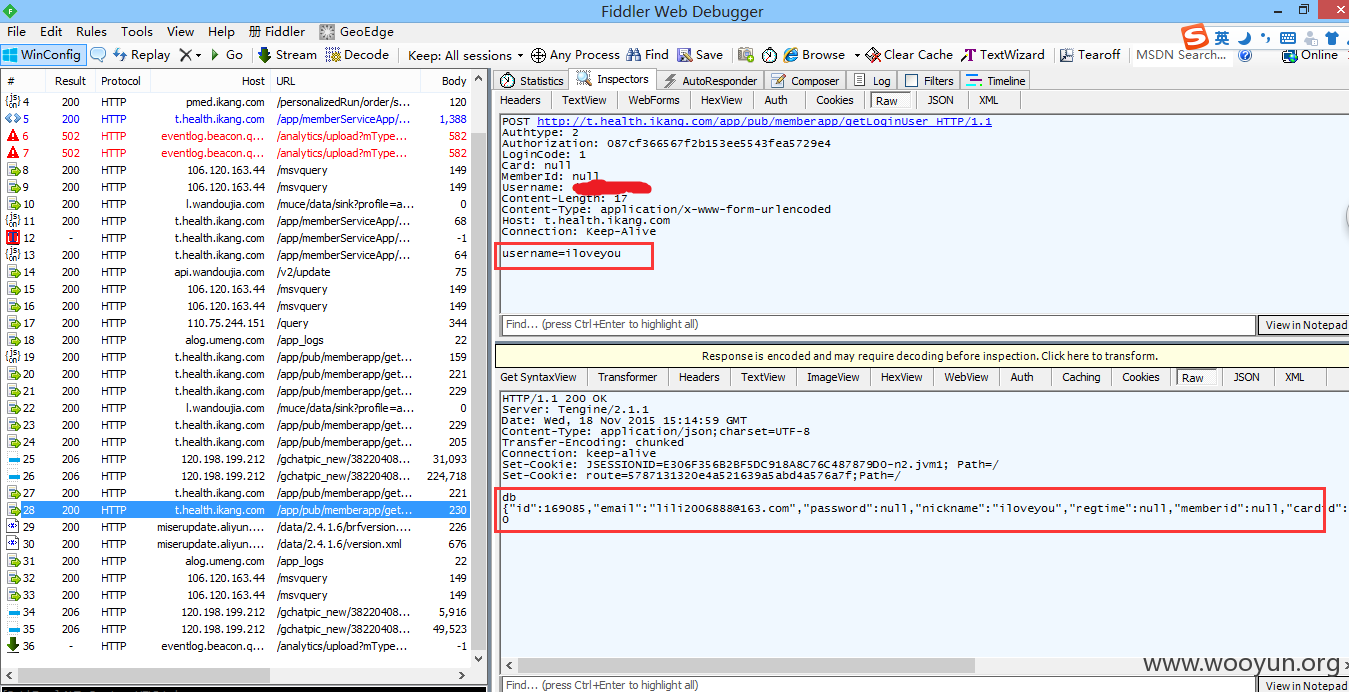This screenshot has width=1349, height=692.
Task: Select request Headers inspector tab
Action: point(520,100)
